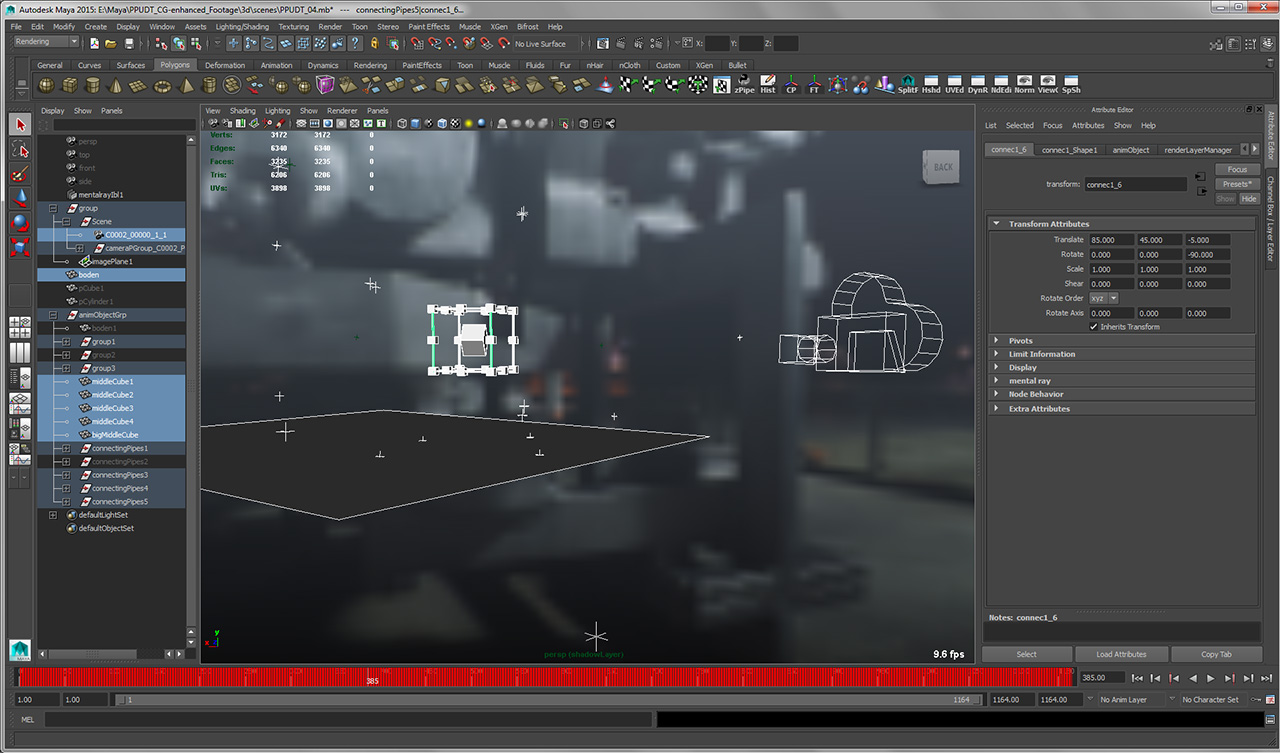The image size is (1280, 753).
Task: Open the Rotate Order dropdown
Action: click(1104, 298)
